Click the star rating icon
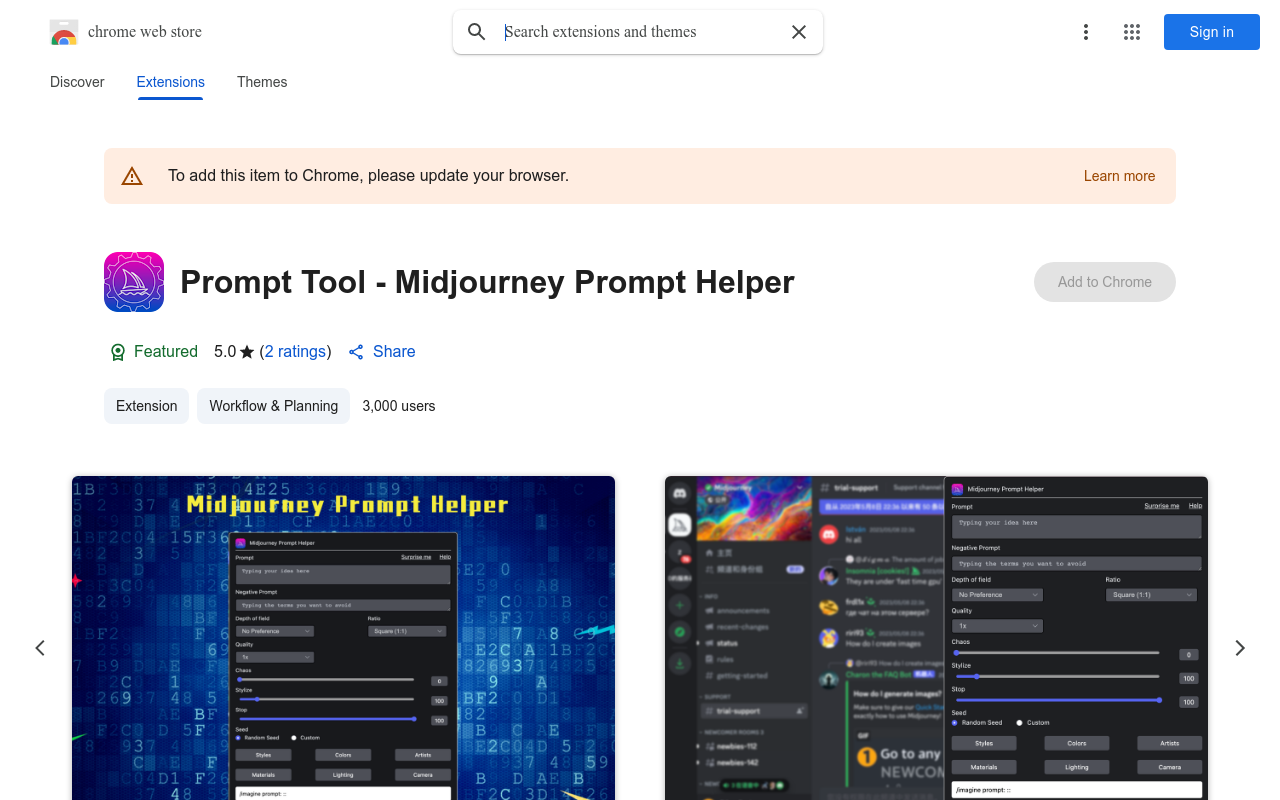 pyautogui.click(x=247, y=352)
